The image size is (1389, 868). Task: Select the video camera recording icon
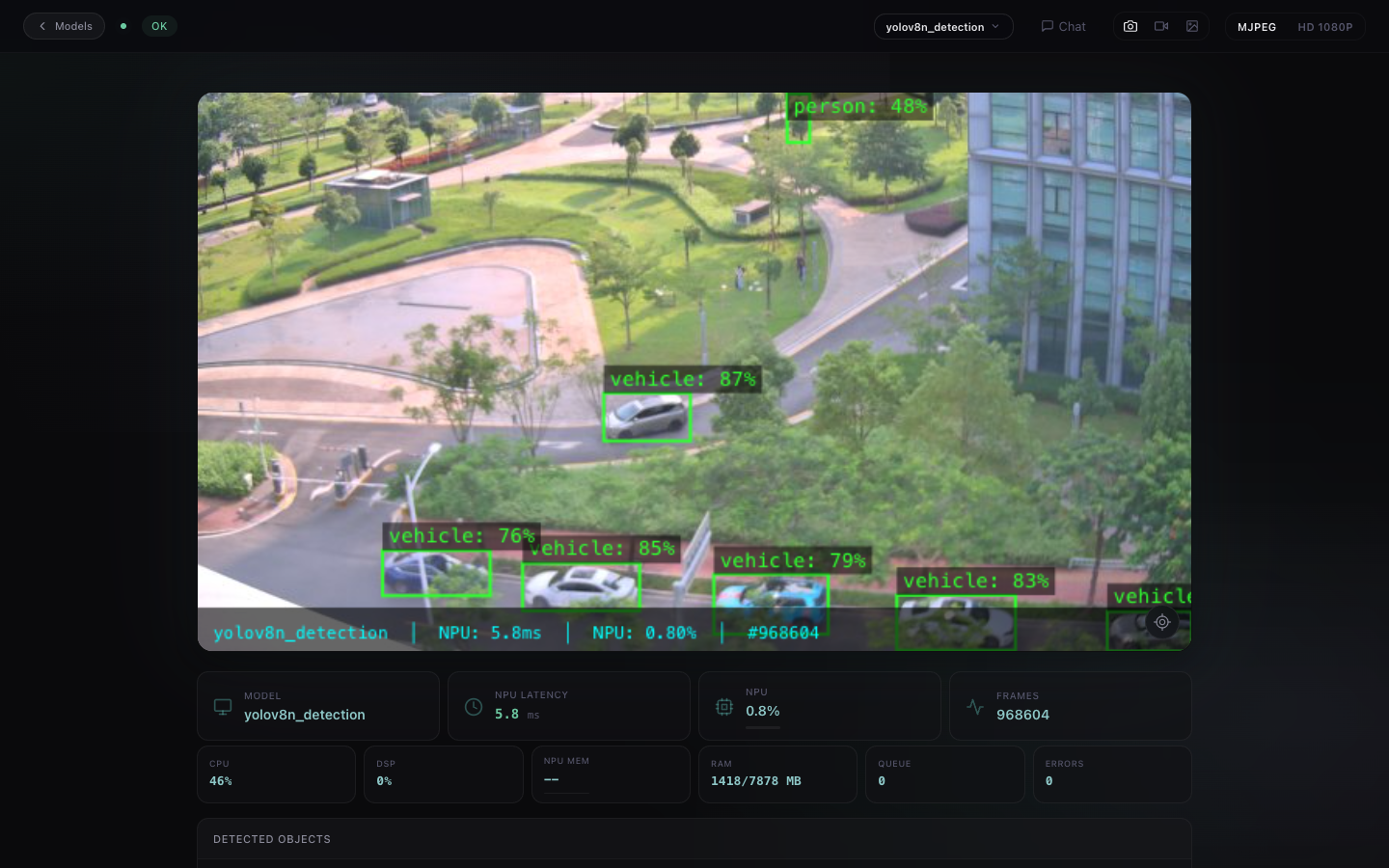(1161, 26)
